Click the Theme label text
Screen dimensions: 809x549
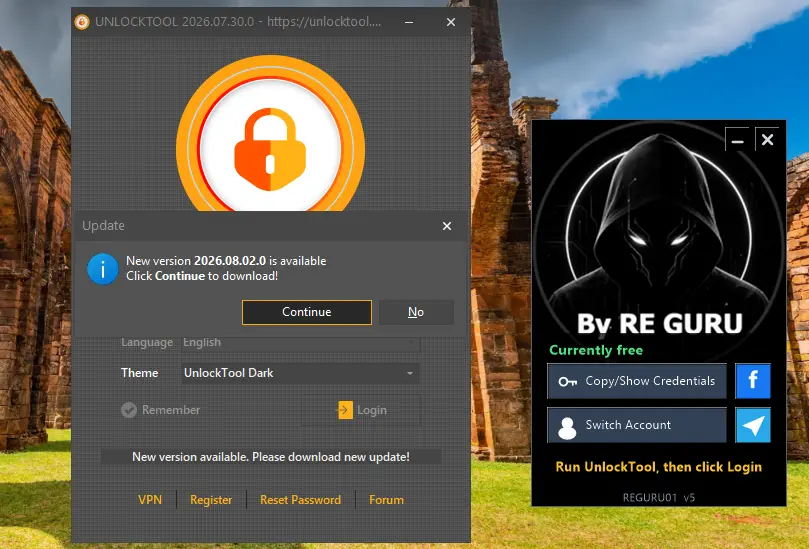(139, 373)
